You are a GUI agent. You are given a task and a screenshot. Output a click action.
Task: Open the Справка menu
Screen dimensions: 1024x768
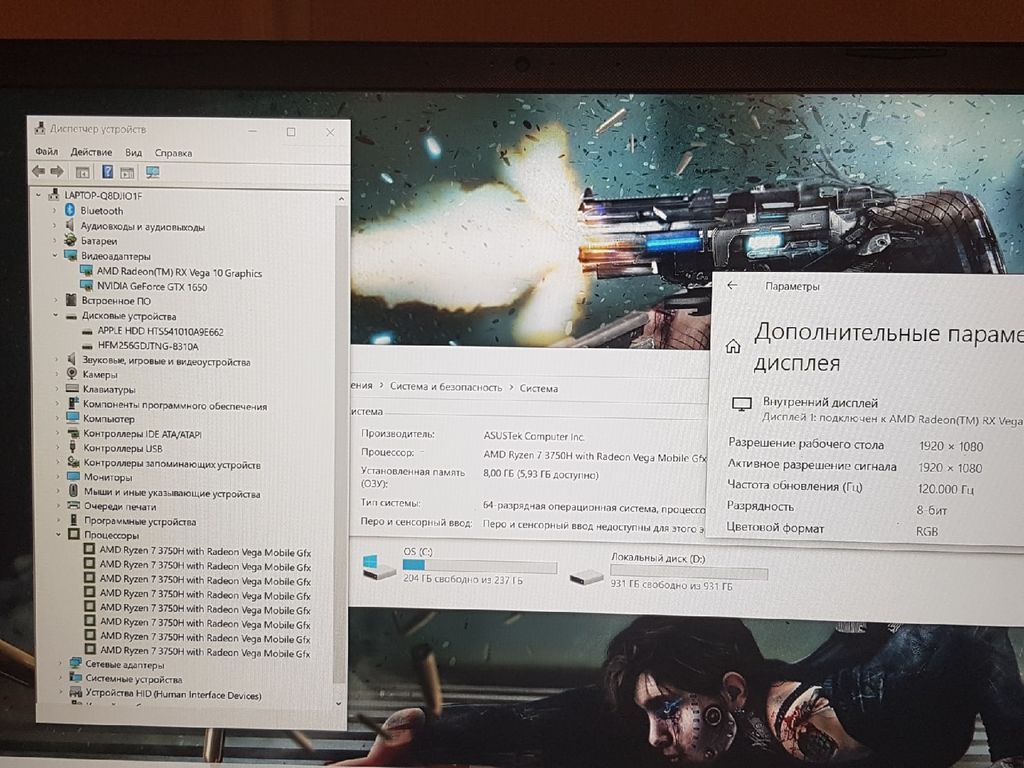[173, 153]
